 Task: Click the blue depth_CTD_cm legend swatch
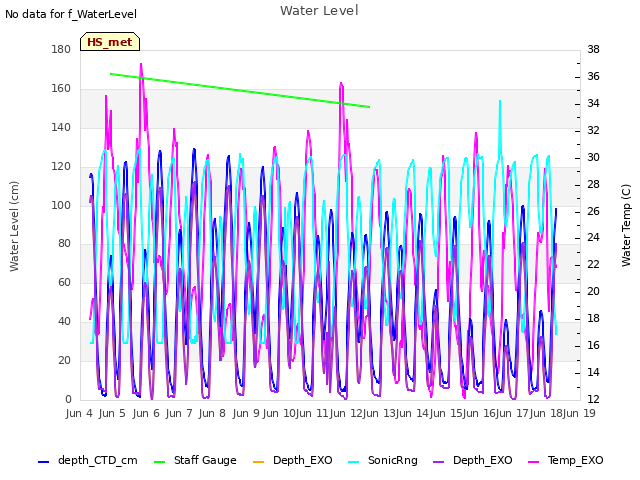tap(43, 462)
